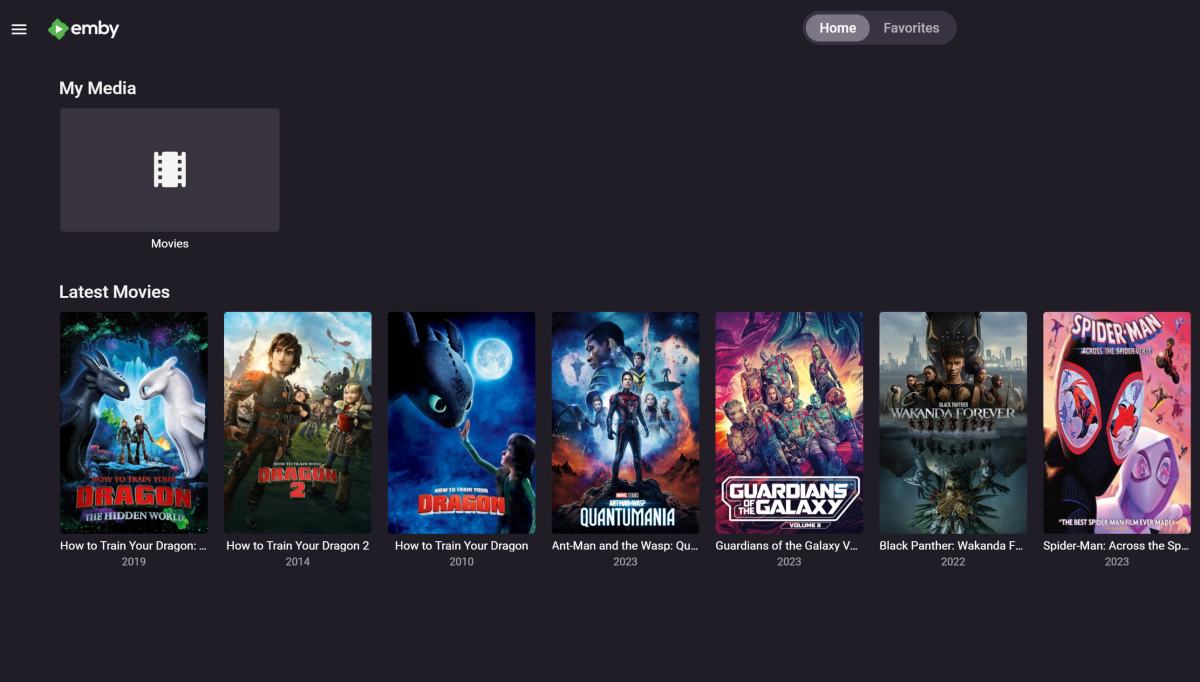This screenshot has width=1200, height=682.
Task: Click the My Media heading
Action: point(98,88)
